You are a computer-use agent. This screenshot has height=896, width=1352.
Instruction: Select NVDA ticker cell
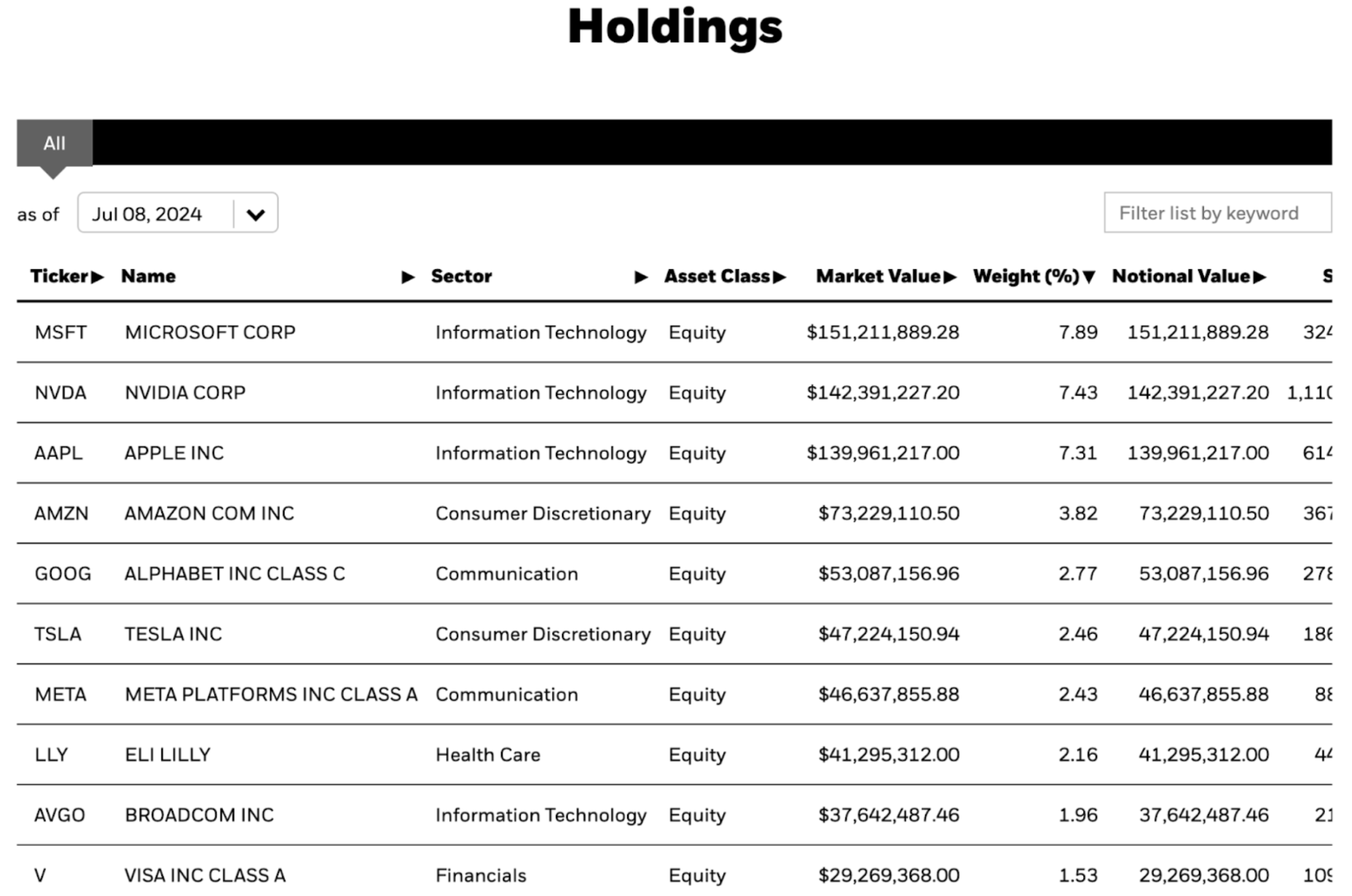coord(60,393)
